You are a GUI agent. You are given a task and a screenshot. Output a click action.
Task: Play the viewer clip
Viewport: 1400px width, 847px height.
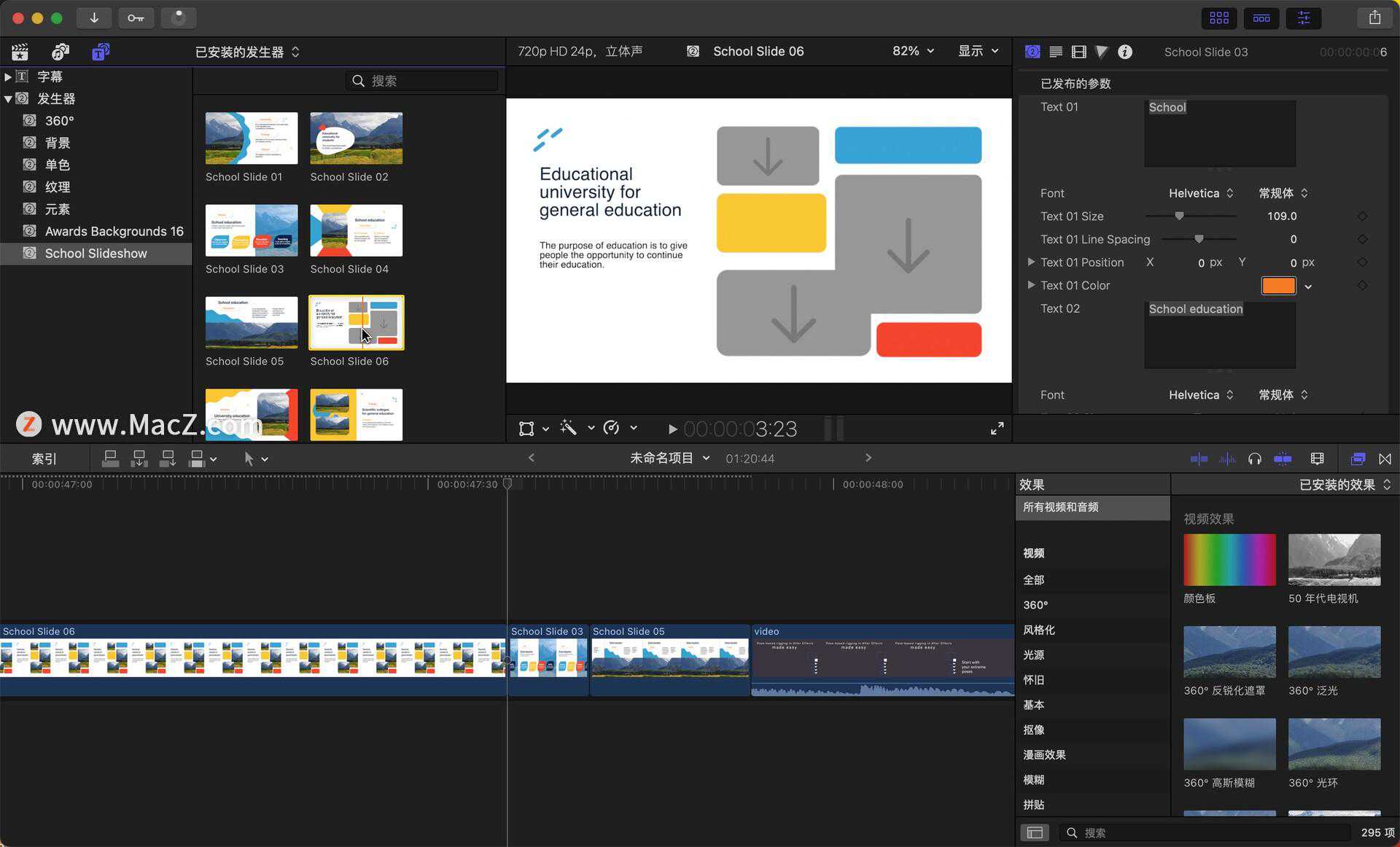coord(672,429)
